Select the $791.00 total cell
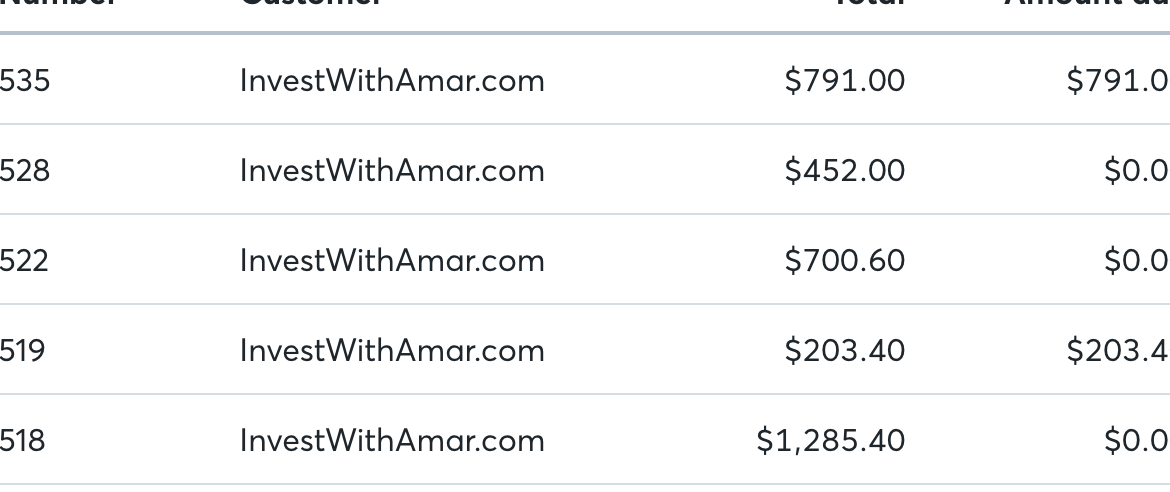The height and width of the screenshot is (492, 1170). [845, 80]
